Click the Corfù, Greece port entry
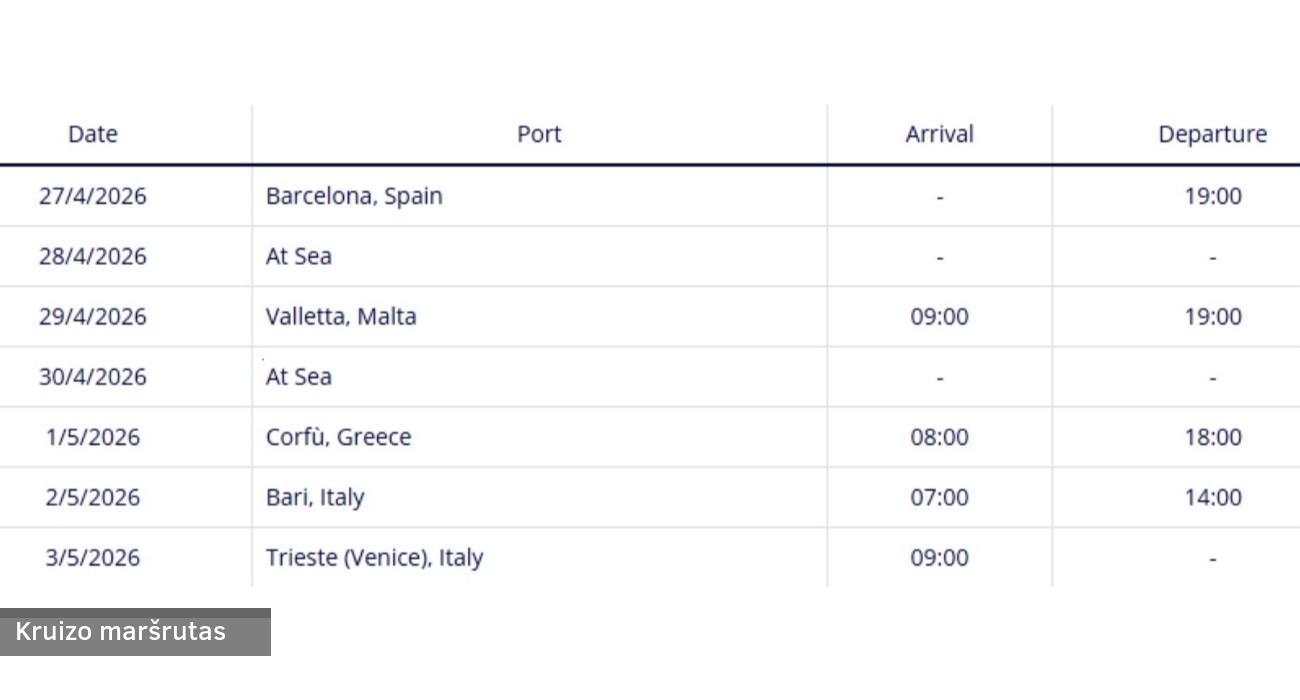 click(338, 437)
